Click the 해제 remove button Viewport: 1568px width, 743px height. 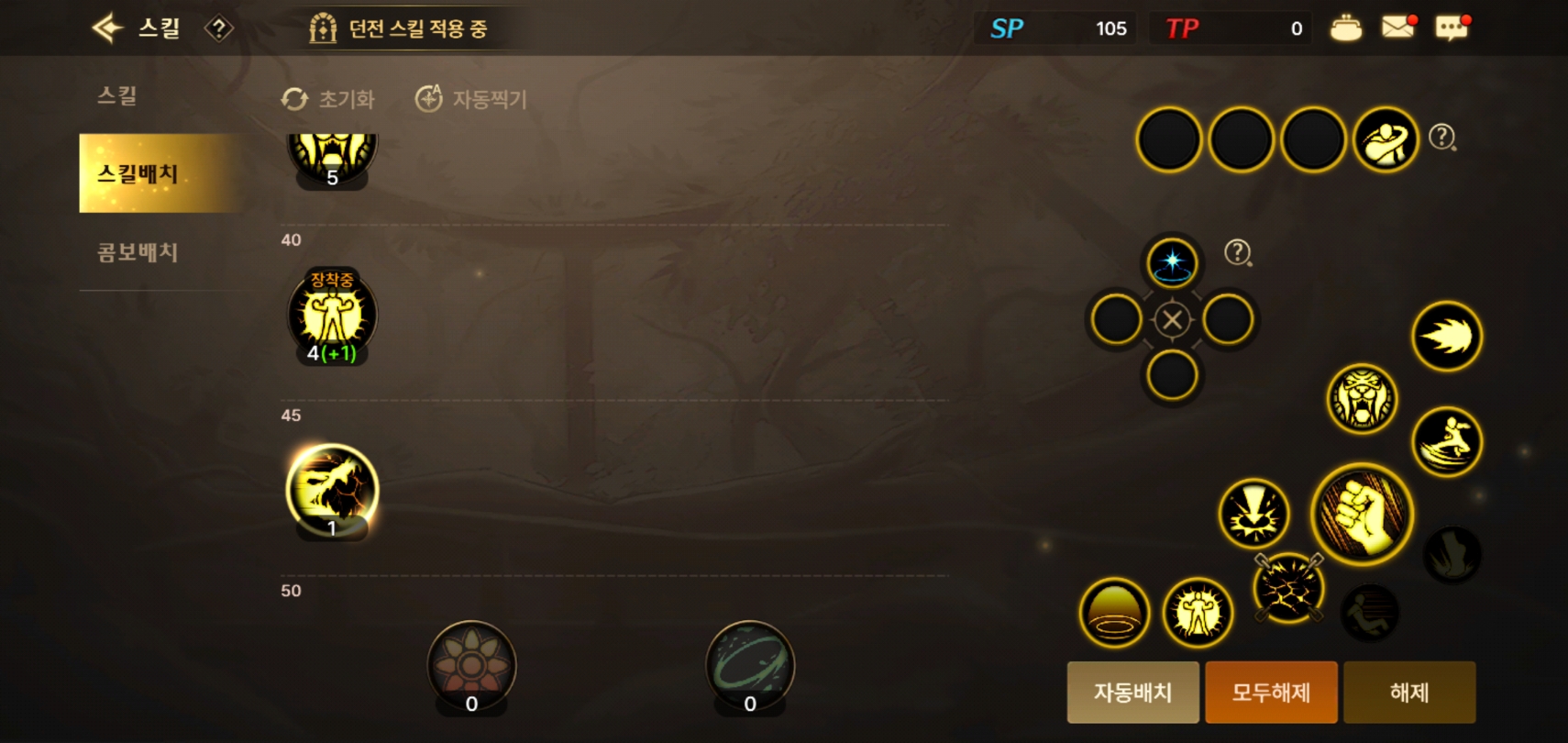[1409, 693]
